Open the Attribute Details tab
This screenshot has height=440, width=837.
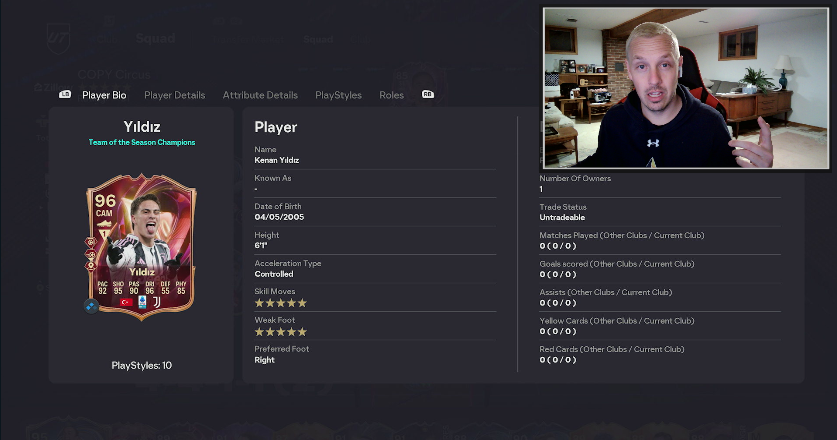[260, 95]
